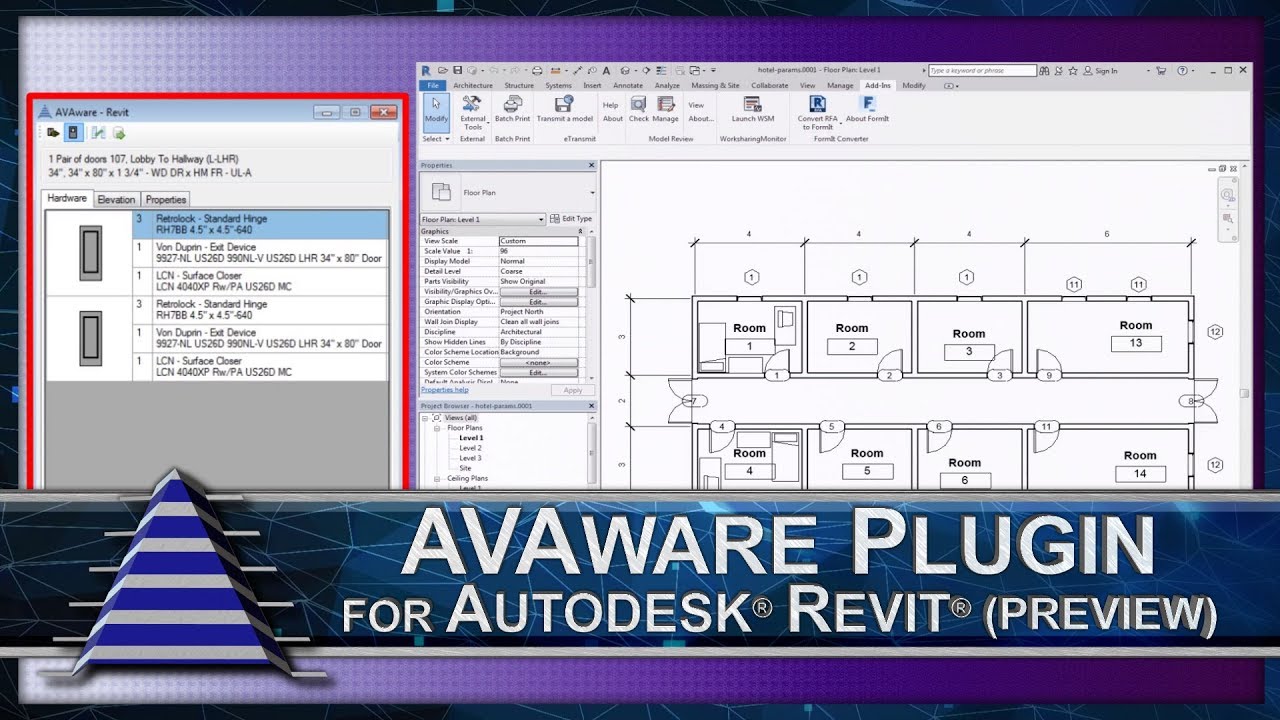Click Launch WSM in WorksharingMonitor panel
Image resolution: width=1280 pixels, height=720 pixels.
753,110
